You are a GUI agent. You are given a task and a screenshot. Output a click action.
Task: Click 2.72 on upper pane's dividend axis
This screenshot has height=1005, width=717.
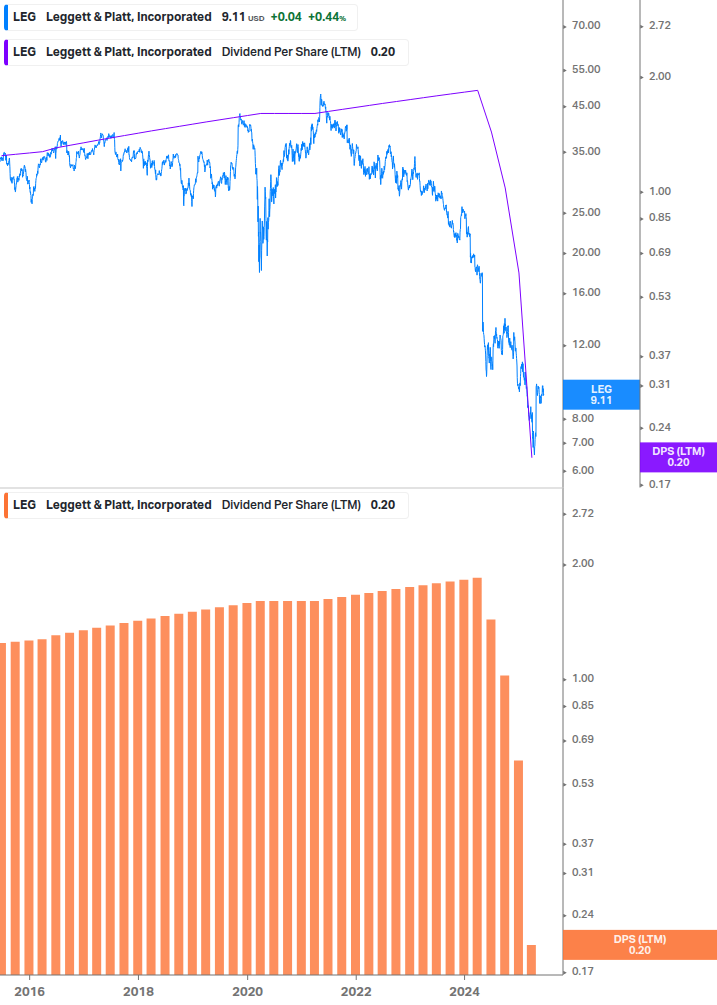click(x=659, y=26)
